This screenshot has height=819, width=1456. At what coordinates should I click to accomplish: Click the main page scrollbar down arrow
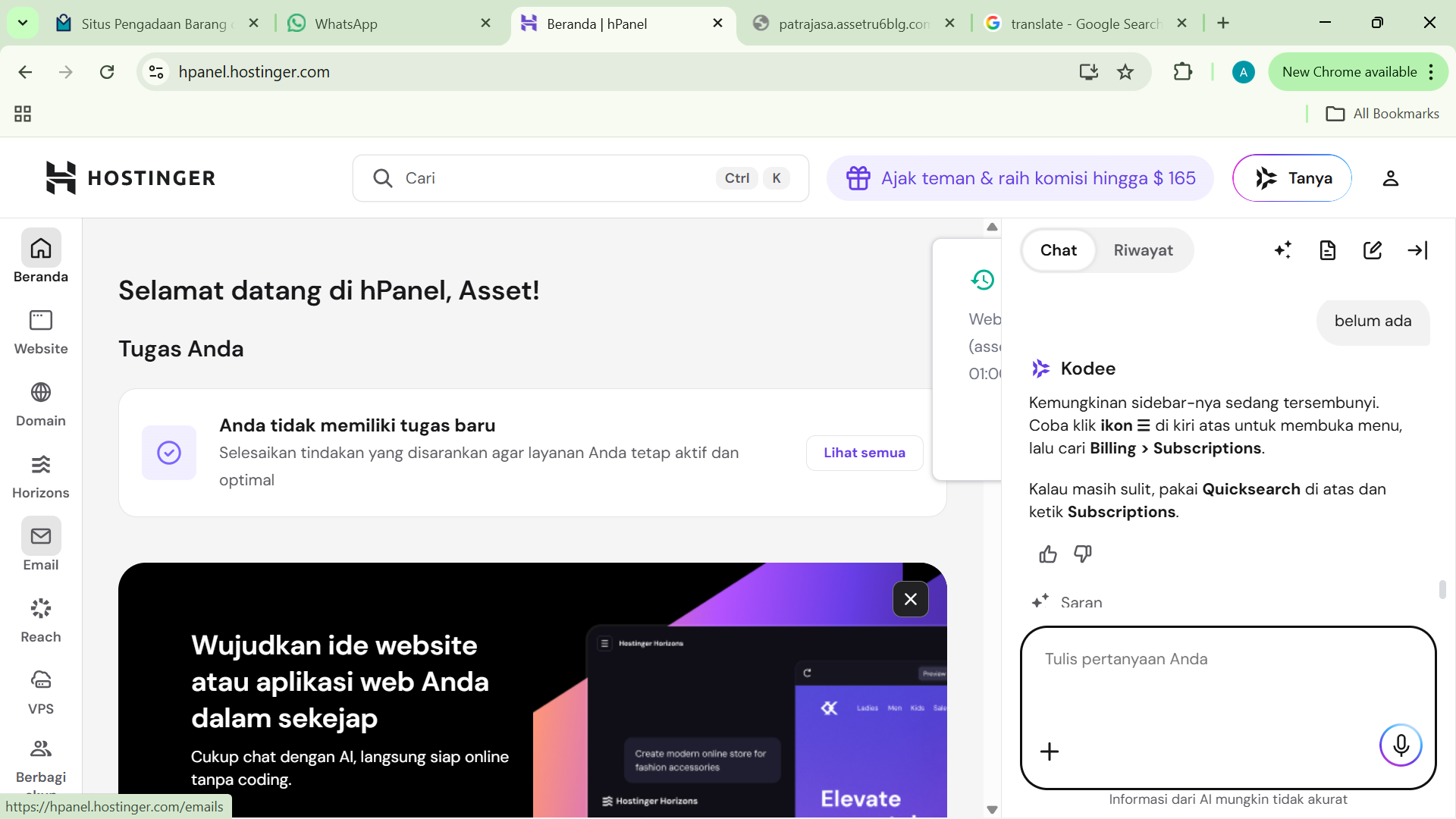(992, 810)
